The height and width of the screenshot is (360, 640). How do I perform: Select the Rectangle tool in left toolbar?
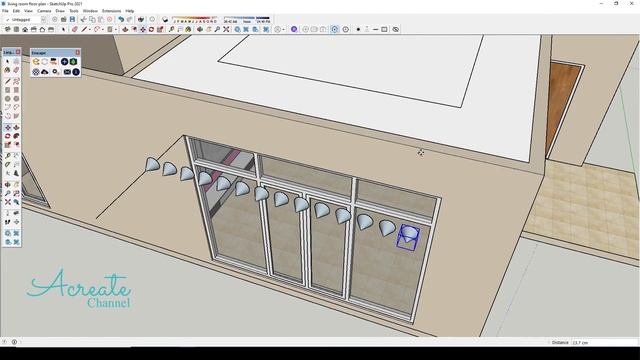(x=8, y=89)
